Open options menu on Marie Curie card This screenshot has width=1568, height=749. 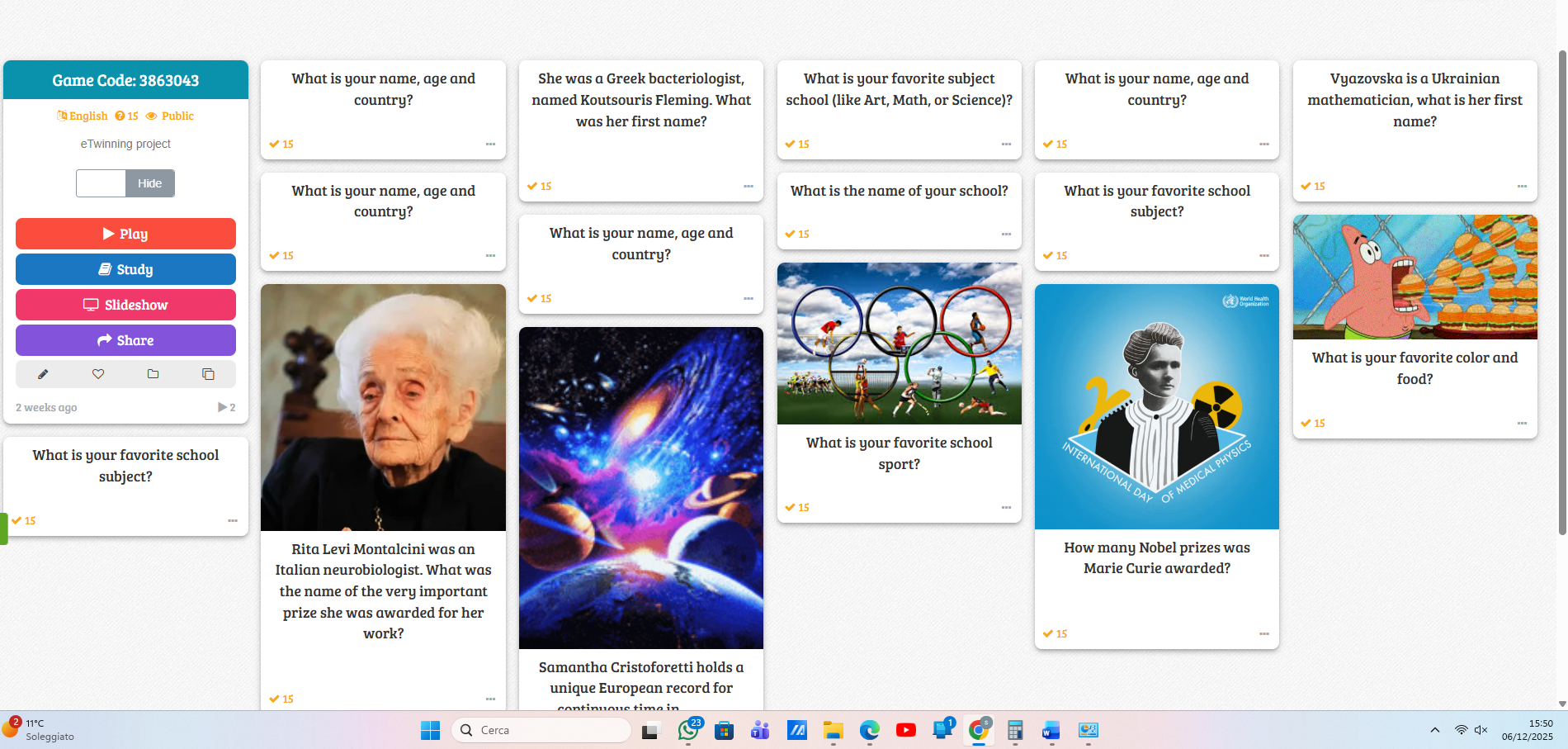point(1264,633)
